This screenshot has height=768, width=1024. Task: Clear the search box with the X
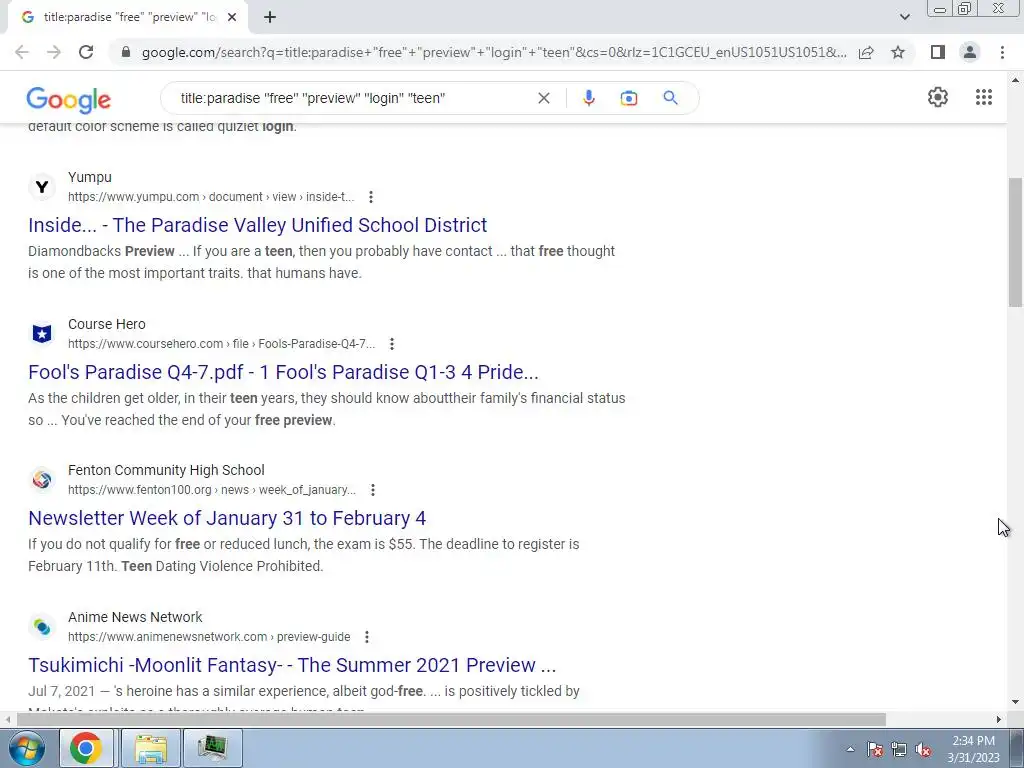(543, 98)
